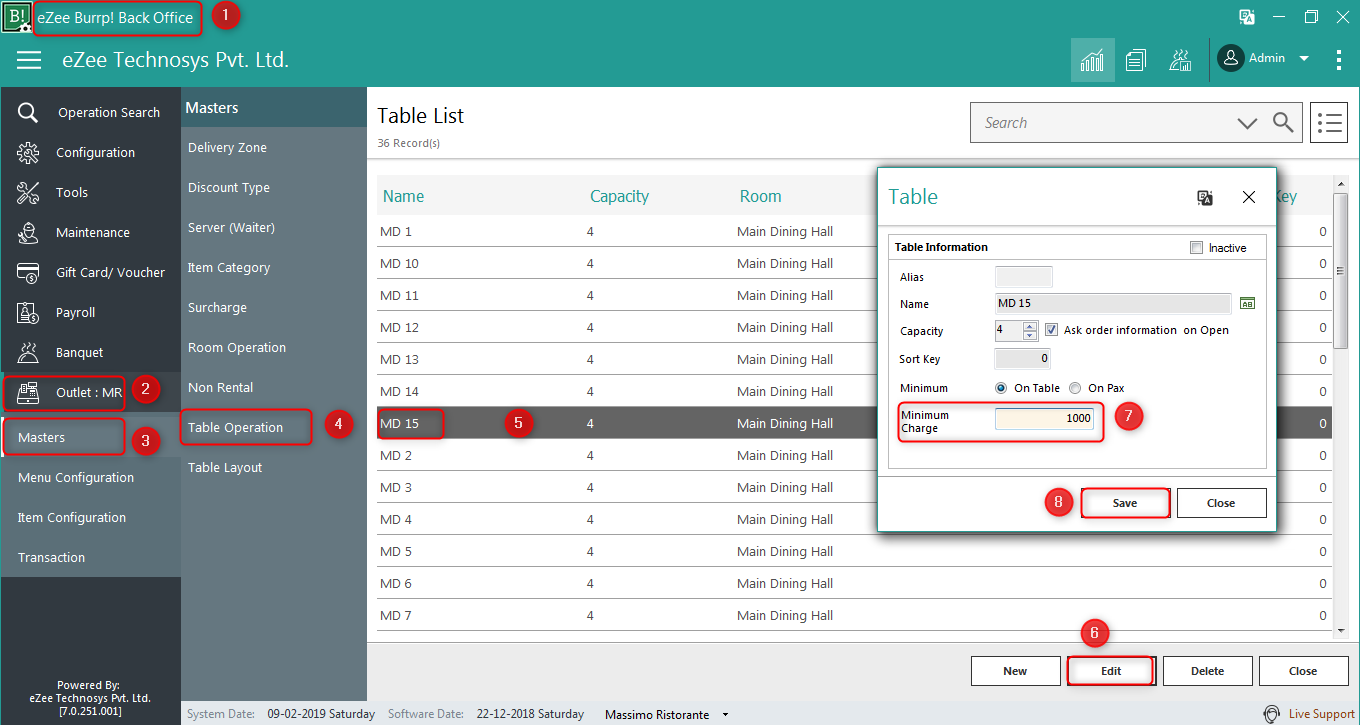Click the New button

point(1015,671)
